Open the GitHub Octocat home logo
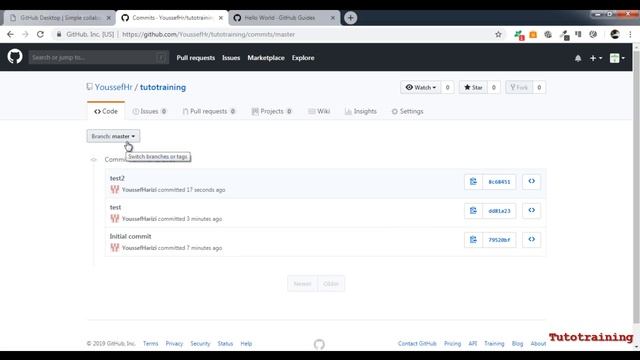The height and width of the screenshot is (360, 640). pyautogui.click(x=15, y=57)
